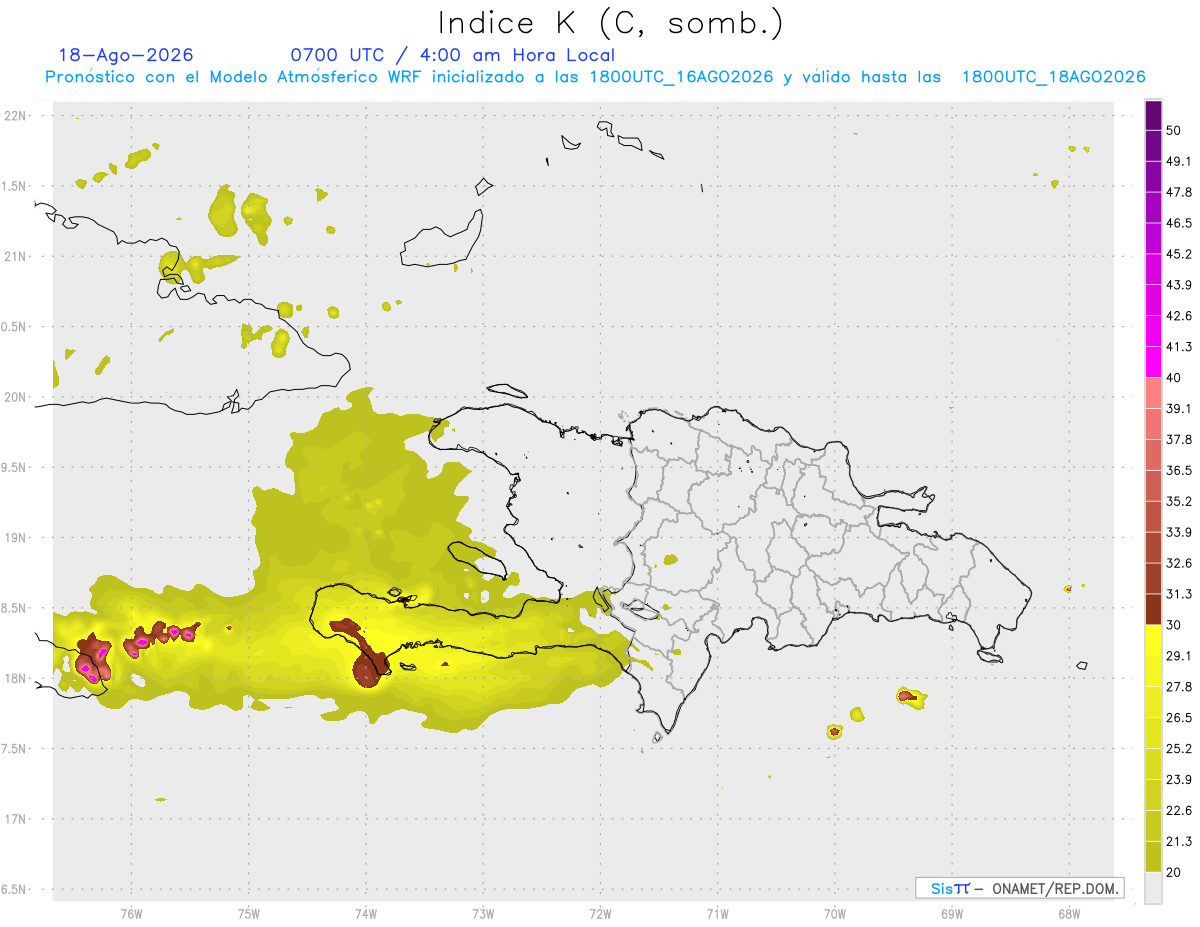
Task: Click the '47.8' color scale label
Action: pyautogui.click(x=1179, y=193)
